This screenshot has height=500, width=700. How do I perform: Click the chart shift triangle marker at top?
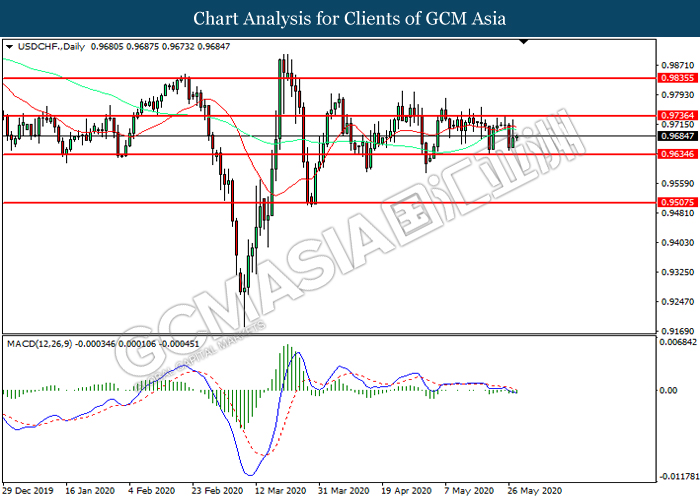click(x=523, y=44)
